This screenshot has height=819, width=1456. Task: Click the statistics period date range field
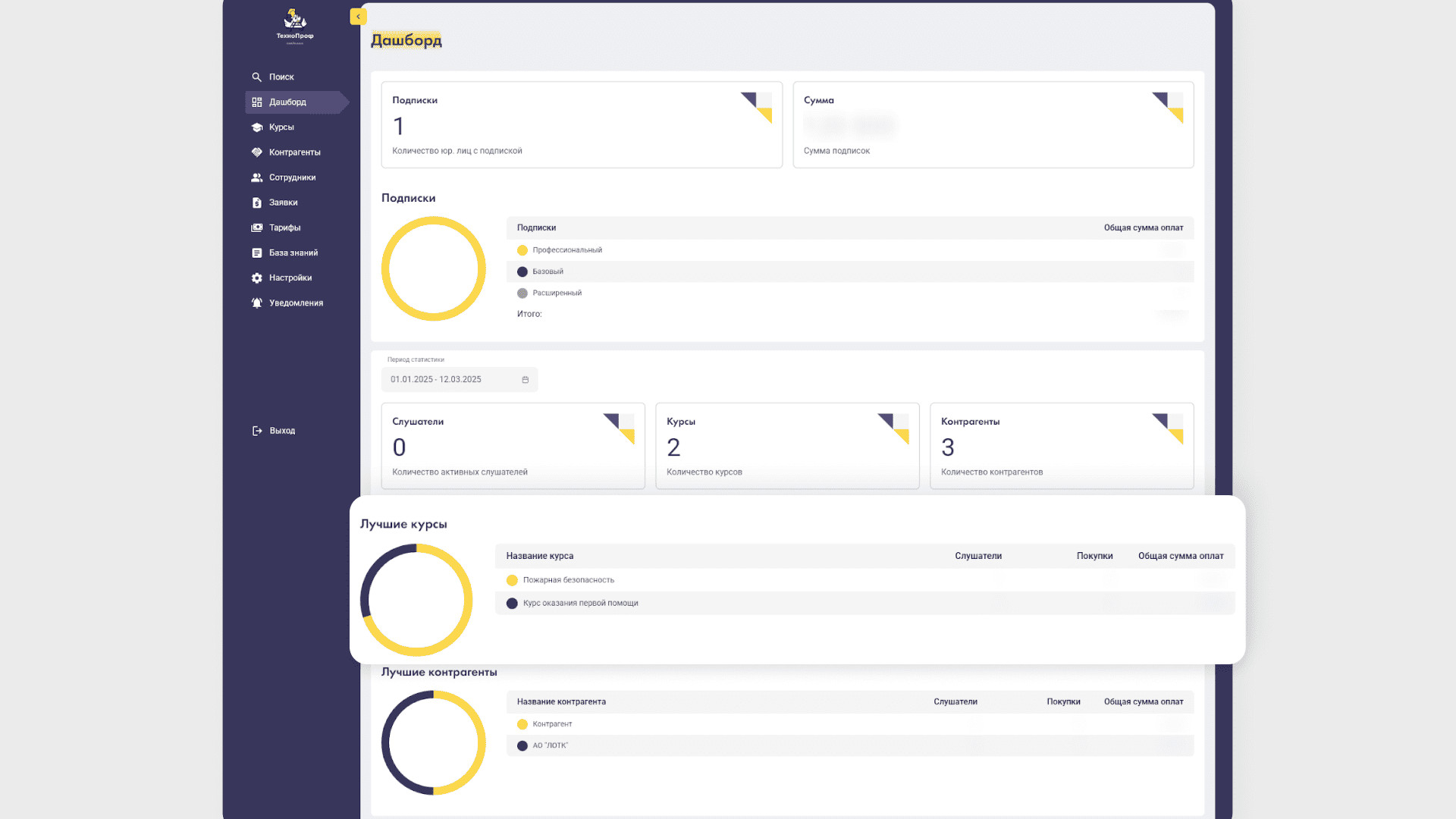coord(447,380)
